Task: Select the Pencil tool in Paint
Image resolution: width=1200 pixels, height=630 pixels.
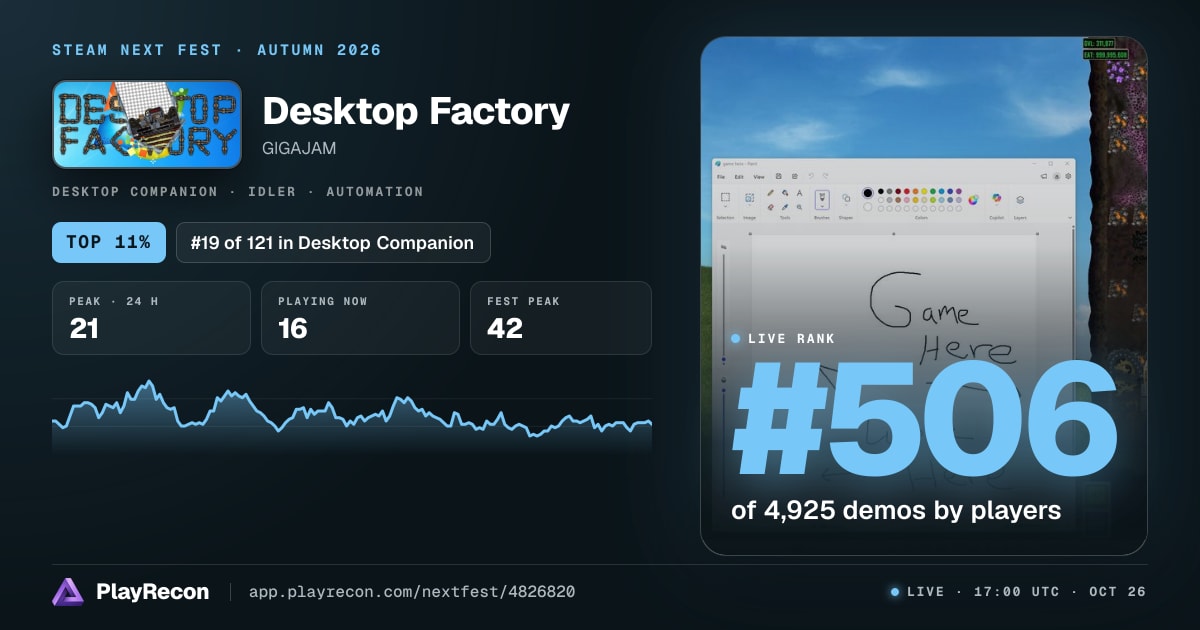Action: tap(771, 193)
